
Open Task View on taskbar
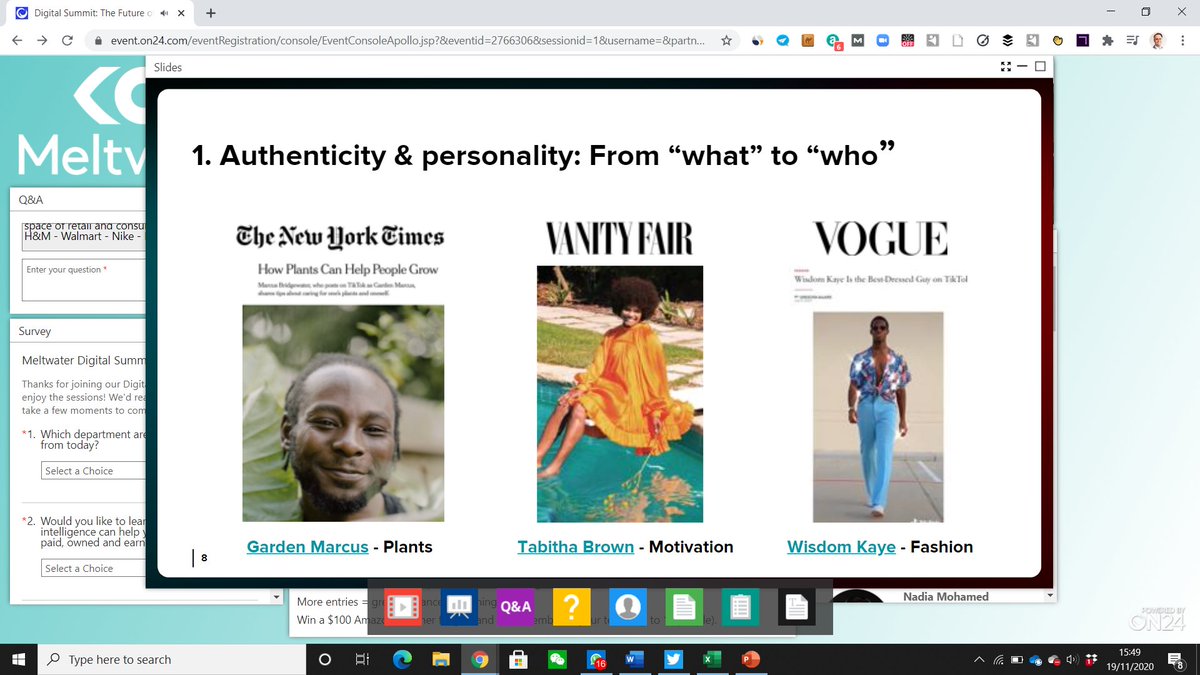coord(361,659)
